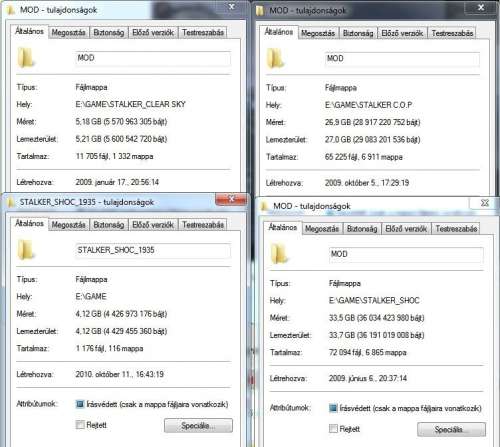Switch to Előző verziók tab in STALKER_SHOC_1935 window
Viewport: 500px width, 447px height.
coord(153,225)
